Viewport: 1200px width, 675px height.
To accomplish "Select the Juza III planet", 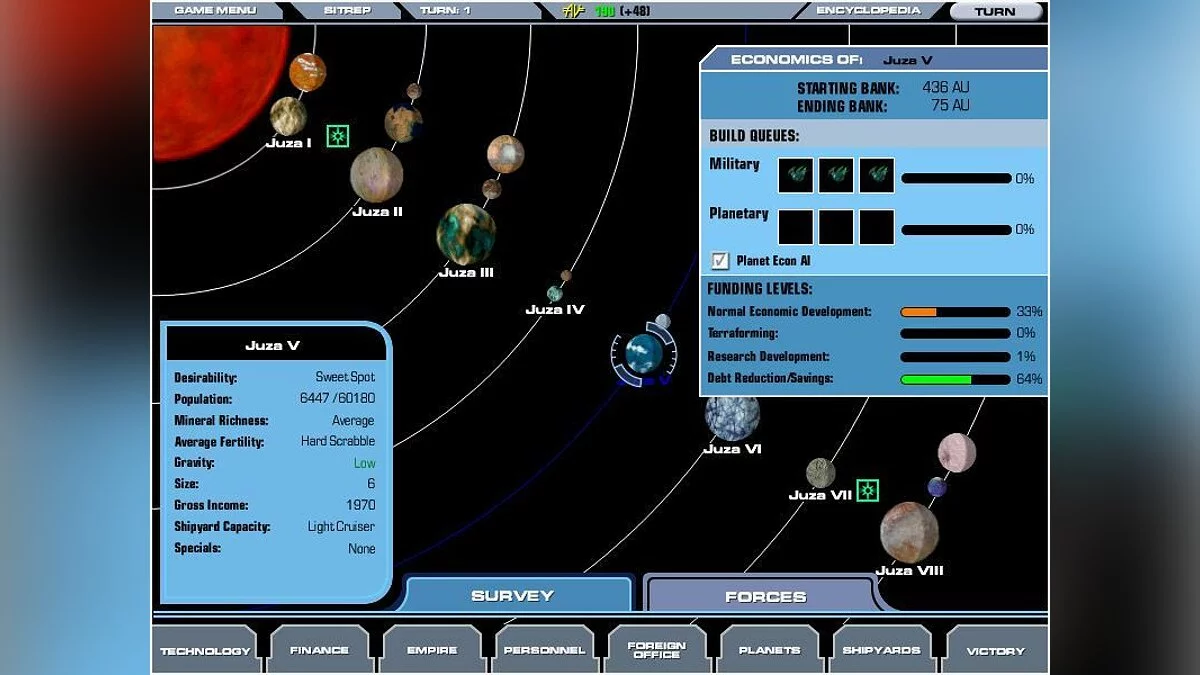I will coord(466,234).
